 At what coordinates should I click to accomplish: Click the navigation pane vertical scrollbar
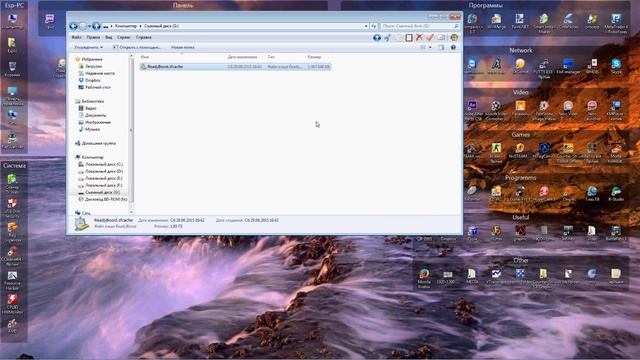pyautogui.click(x=131, y=131)
